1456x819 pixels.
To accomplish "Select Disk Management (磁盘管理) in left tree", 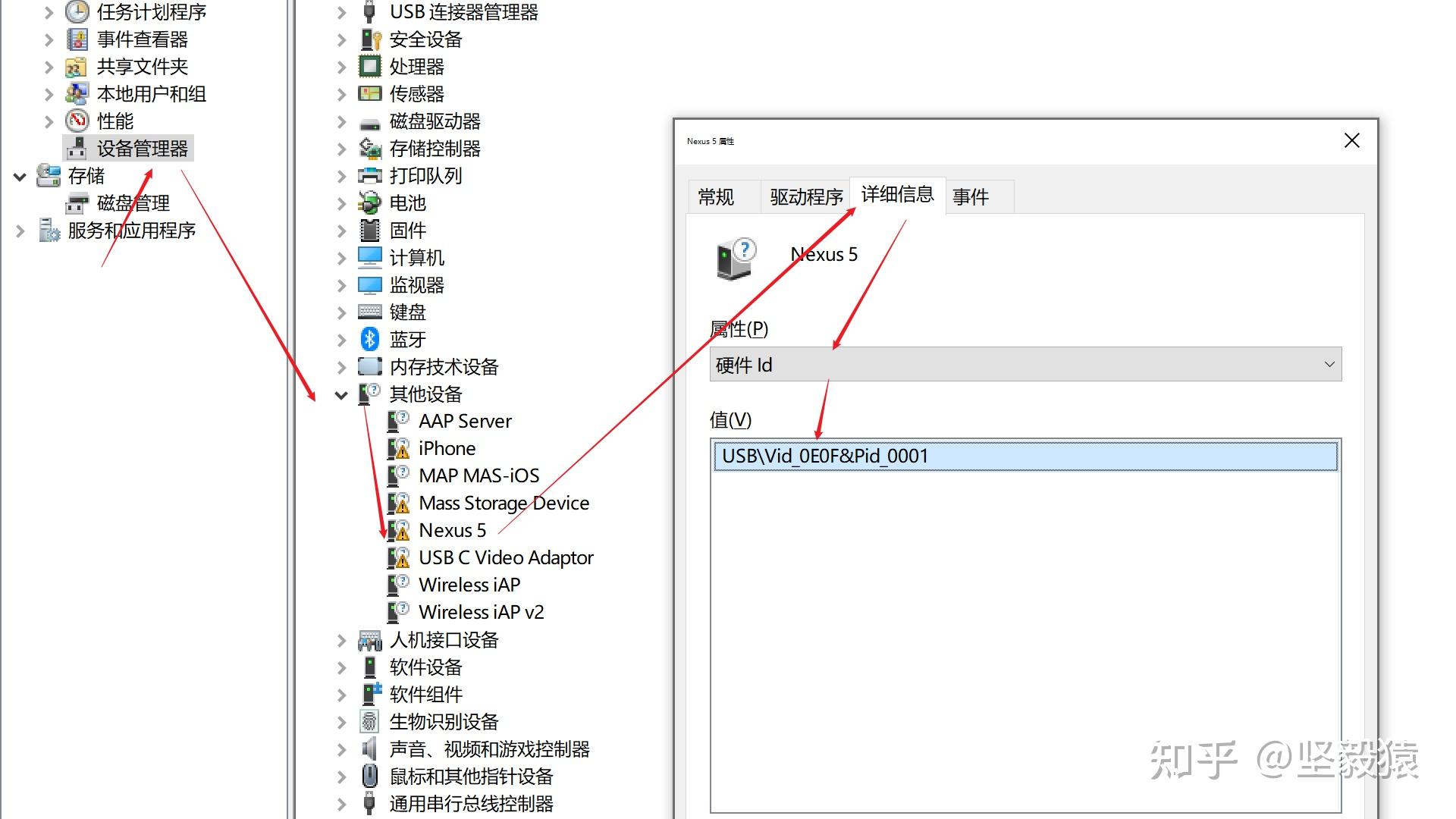I will [133, 202].
